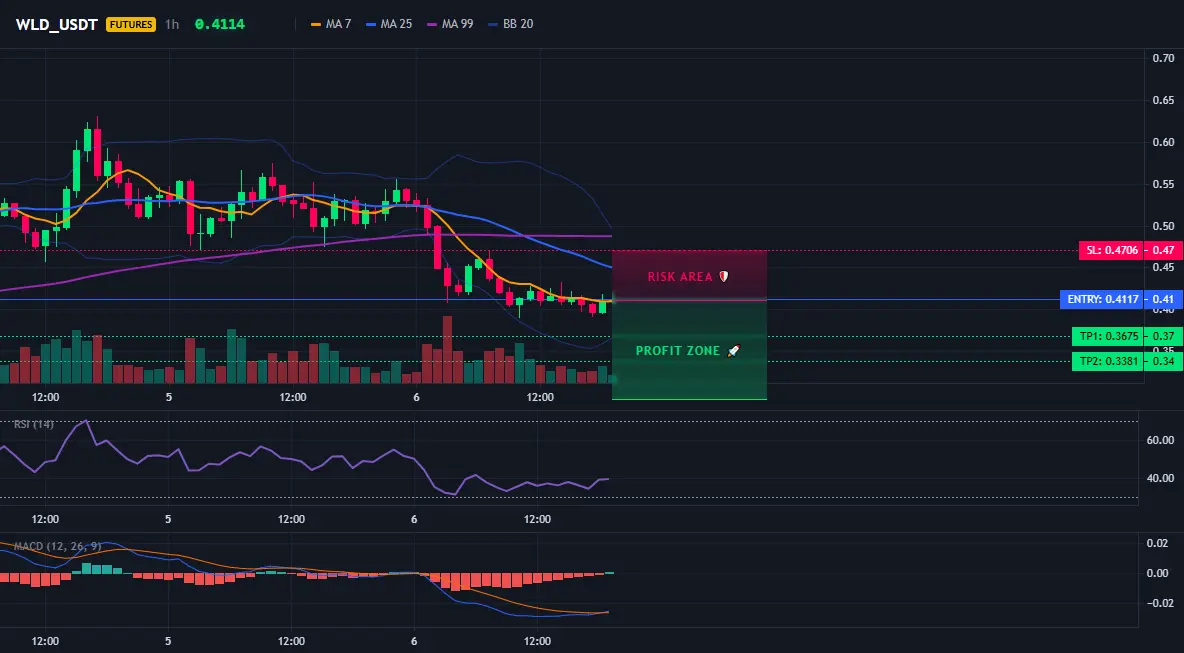
Task: Click the date 6 on RSI time axis
Action: (x=415, y=519)
